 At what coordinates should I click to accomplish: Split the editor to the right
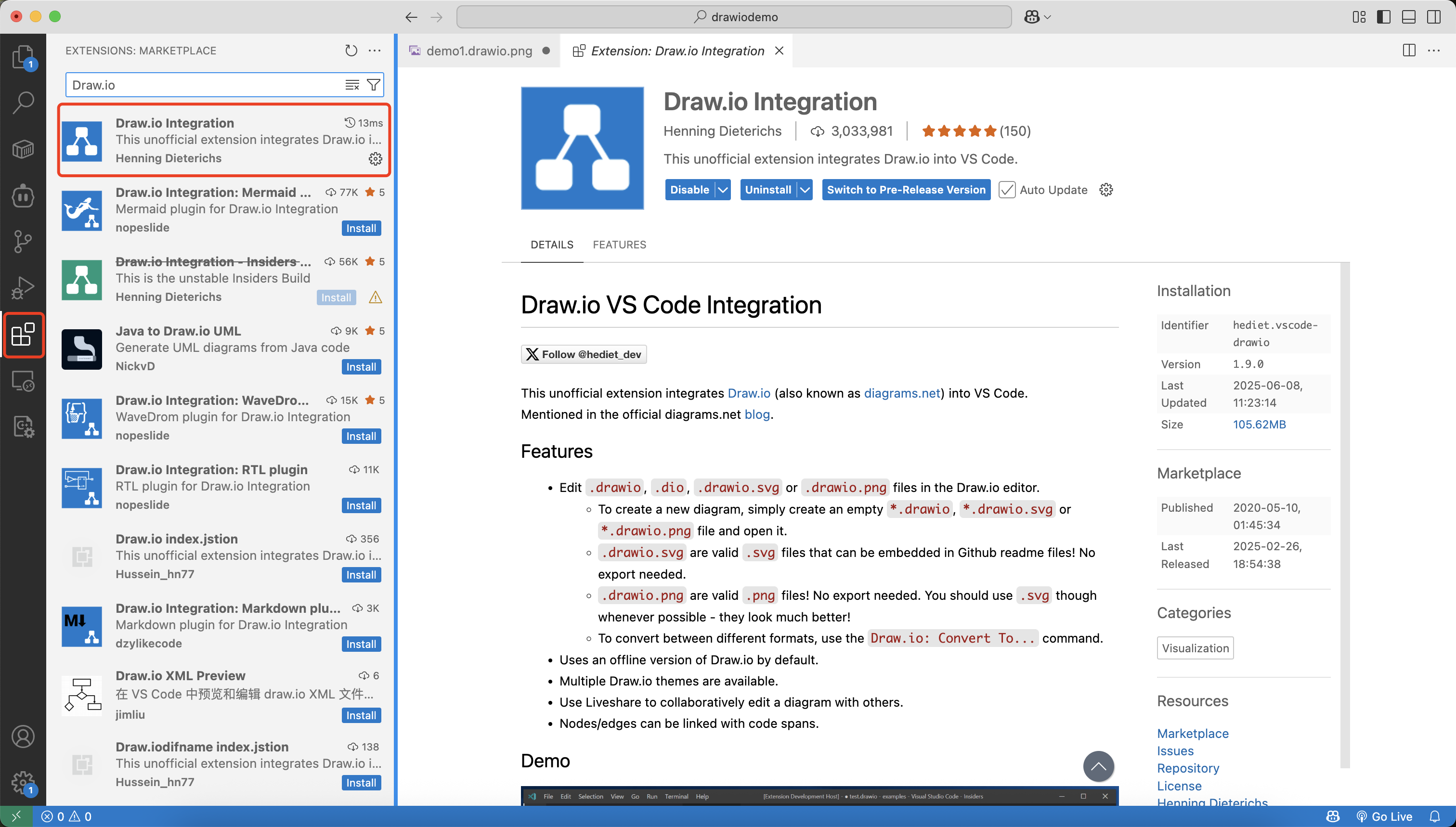pyautogui.click(x=1409, y=51)
